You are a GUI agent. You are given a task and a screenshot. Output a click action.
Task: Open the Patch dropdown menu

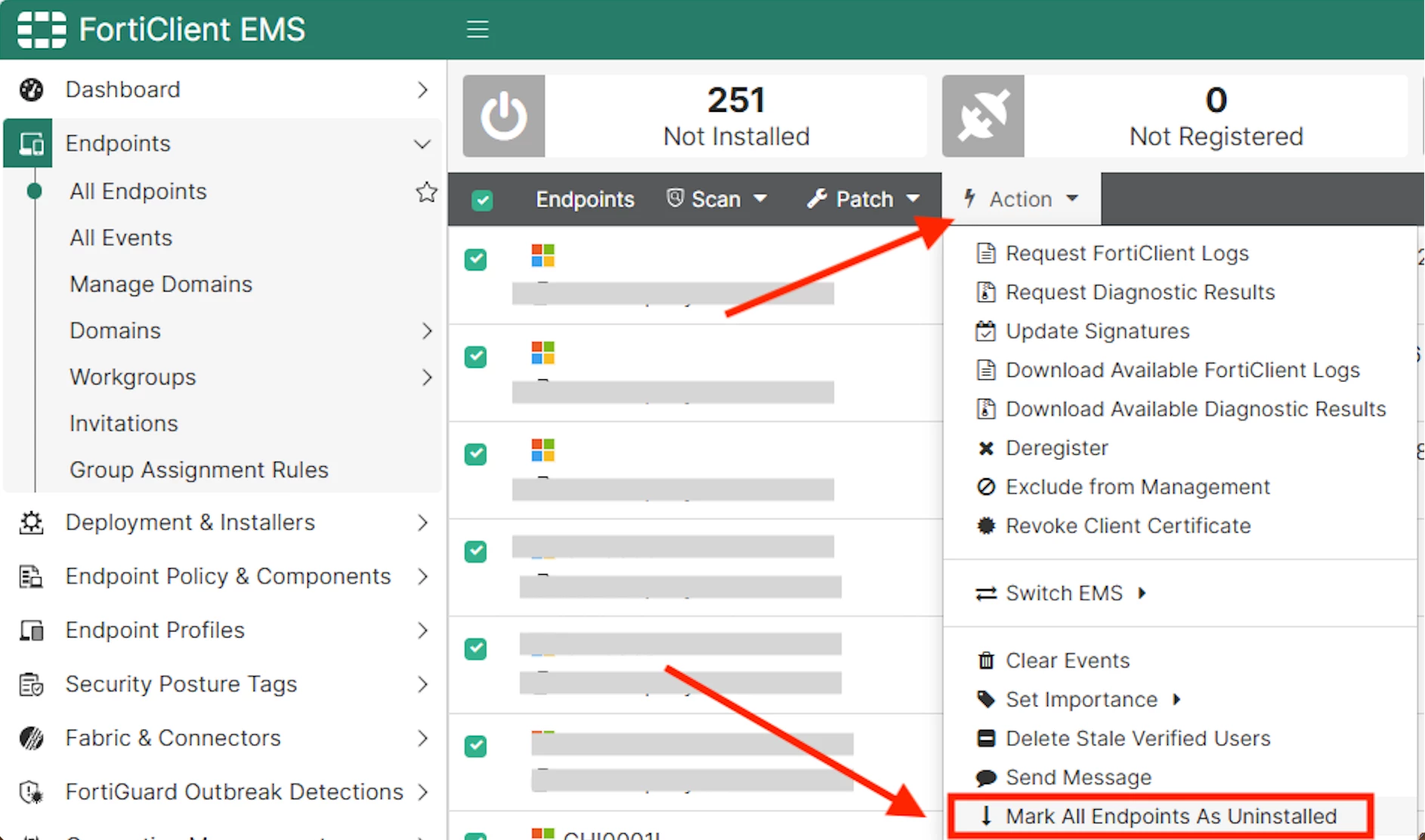pyautogui.click(x=863, y=199)
